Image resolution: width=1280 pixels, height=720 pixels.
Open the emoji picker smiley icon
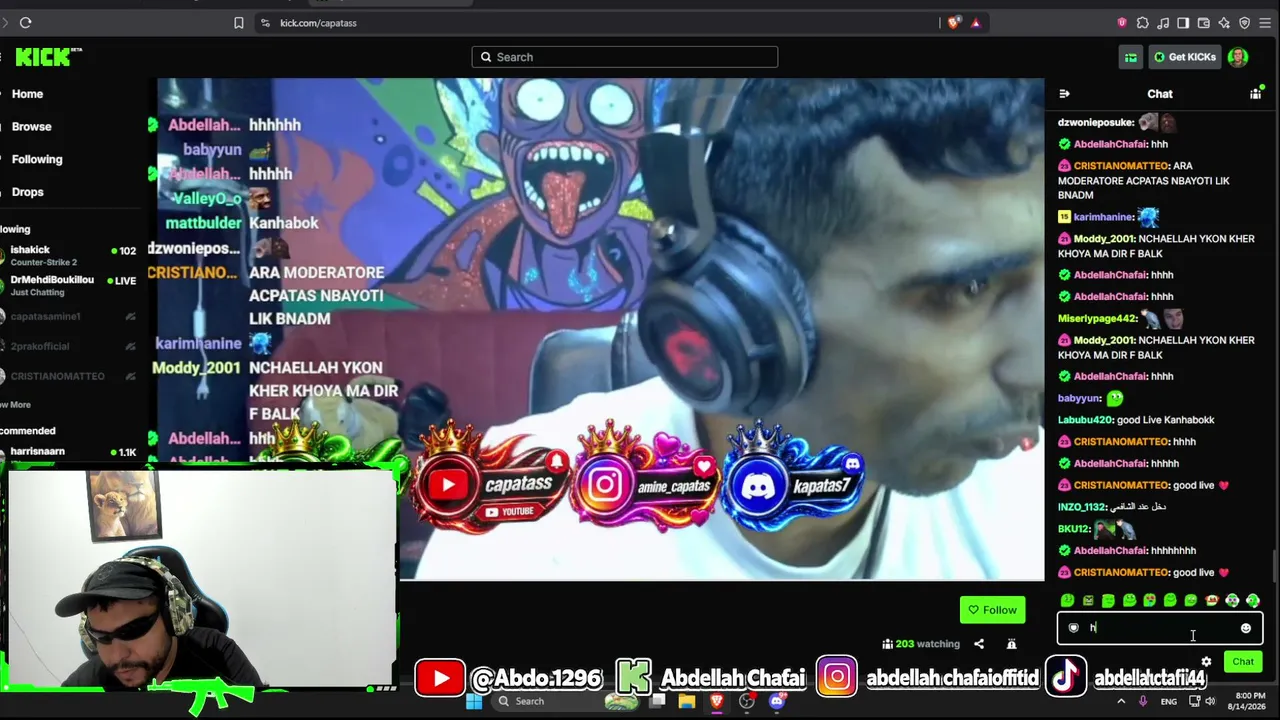coord(1246,628)
